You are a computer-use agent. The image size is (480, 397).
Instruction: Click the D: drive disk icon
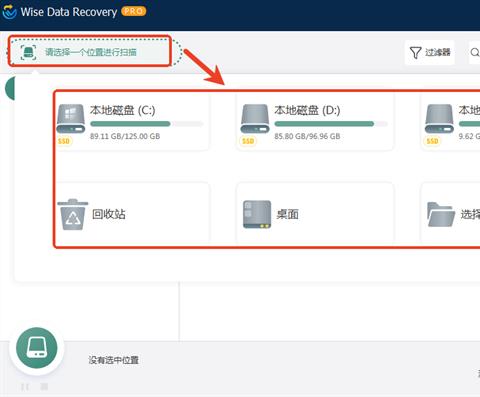click(255, 119)
